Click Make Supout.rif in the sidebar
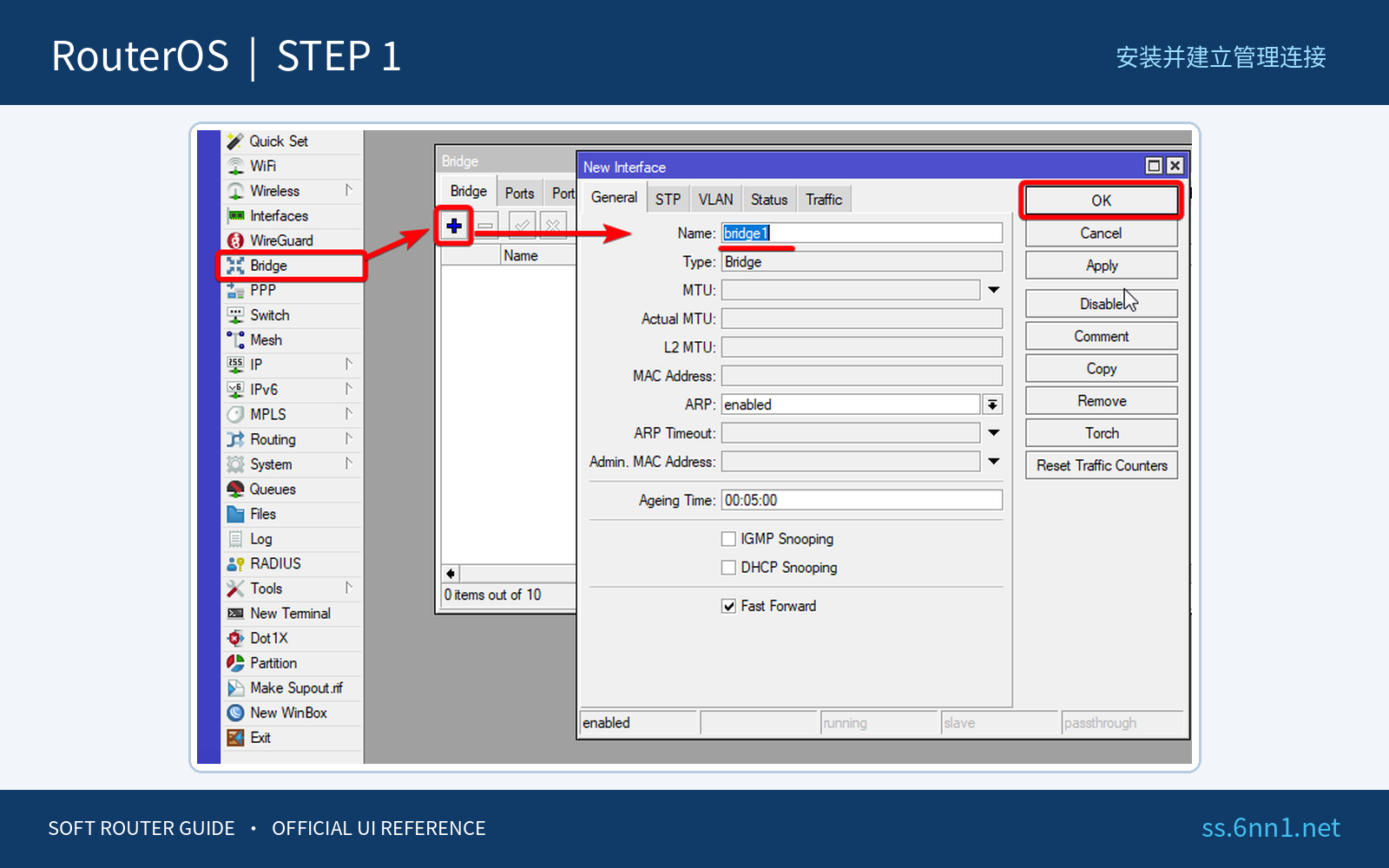This screenshot has height=868, width=1389. 293,688
